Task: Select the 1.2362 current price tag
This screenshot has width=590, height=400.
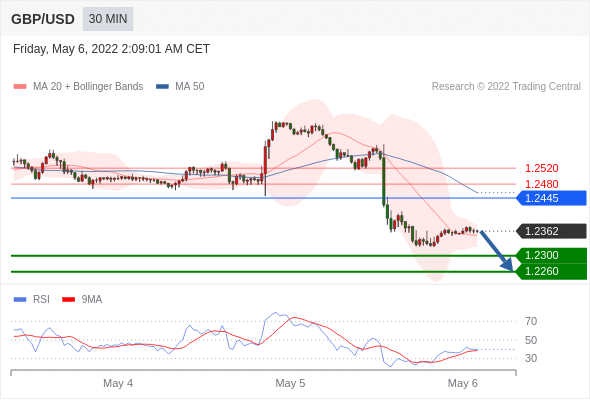Action: (551, 231)
